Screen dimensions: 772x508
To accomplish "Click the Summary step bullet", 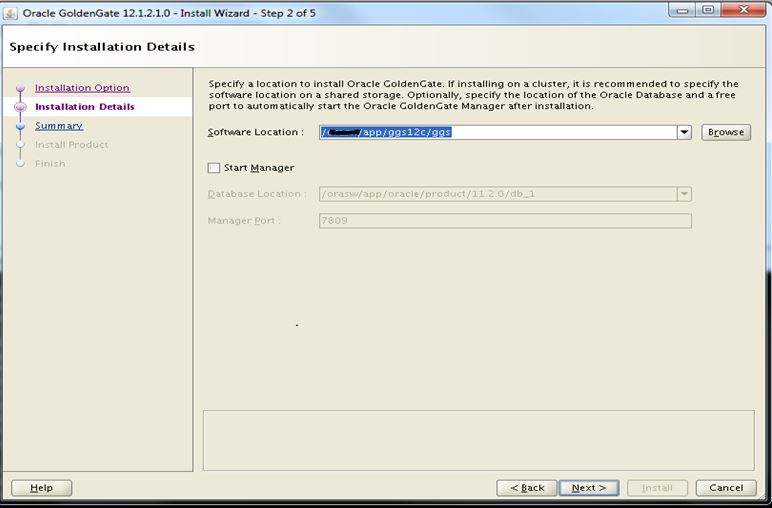I will coord(20,127).
